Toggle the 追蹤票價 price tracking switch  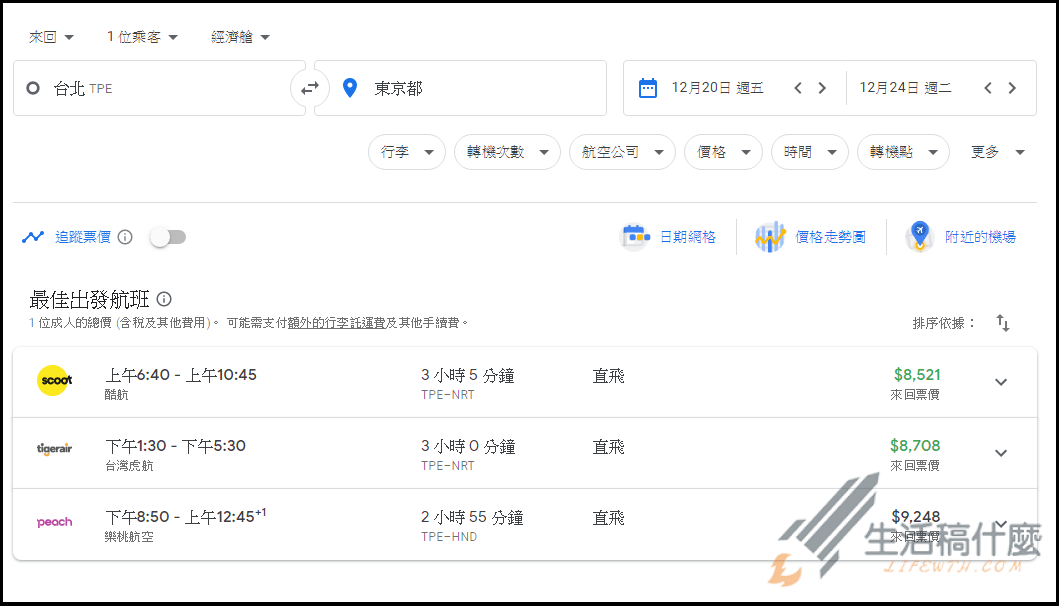coord(168,237)
